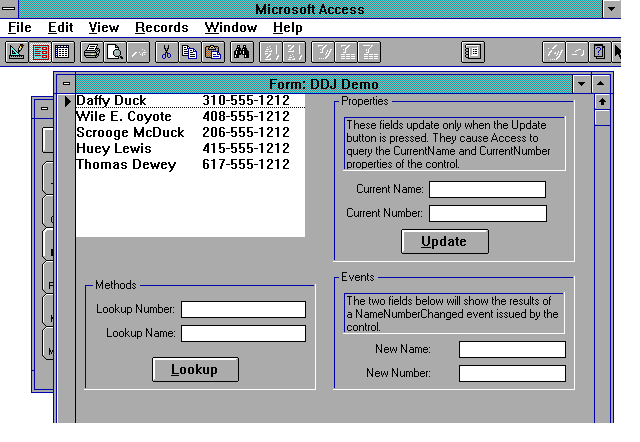Screen dimensions: 640x442
Task: Open Print Preview from the toolbar
Action: [x=114, y=51]
